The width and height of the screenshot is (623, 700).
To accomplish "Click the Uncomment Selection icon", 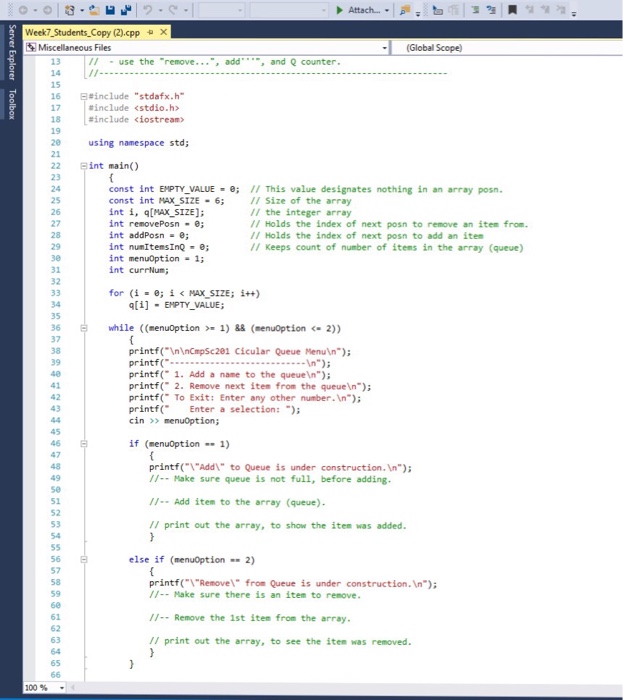I will pos(491,10).
